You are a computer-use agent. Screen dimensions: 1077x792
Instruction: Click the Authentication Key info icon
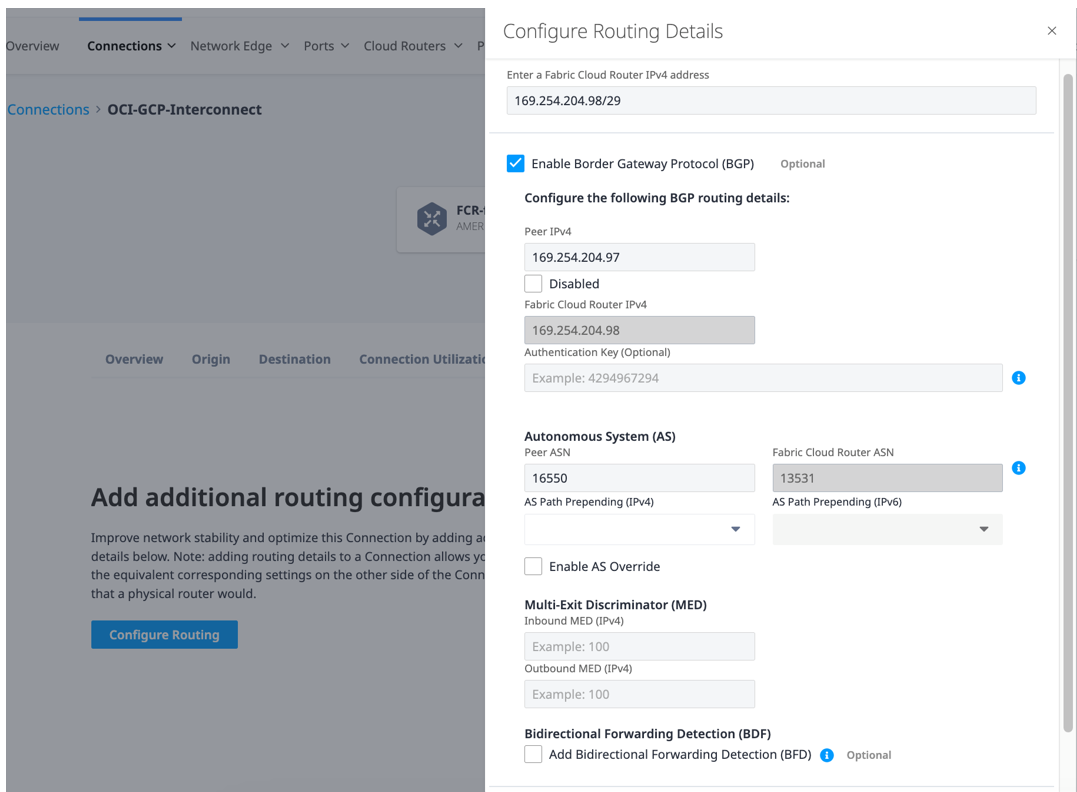(x=1018, y=378)
